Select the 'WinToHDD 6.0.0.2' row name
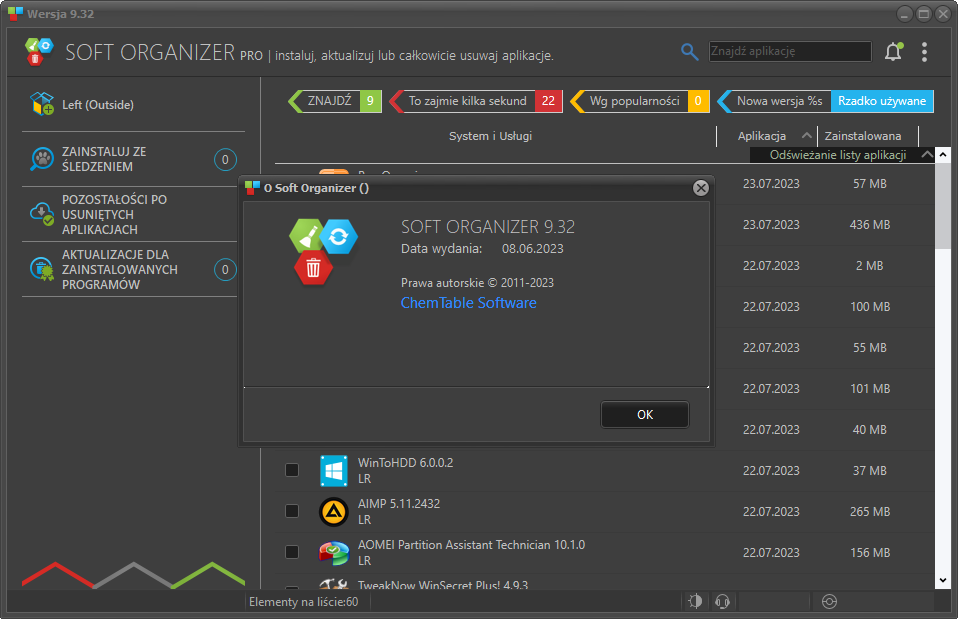 (405, 463)
